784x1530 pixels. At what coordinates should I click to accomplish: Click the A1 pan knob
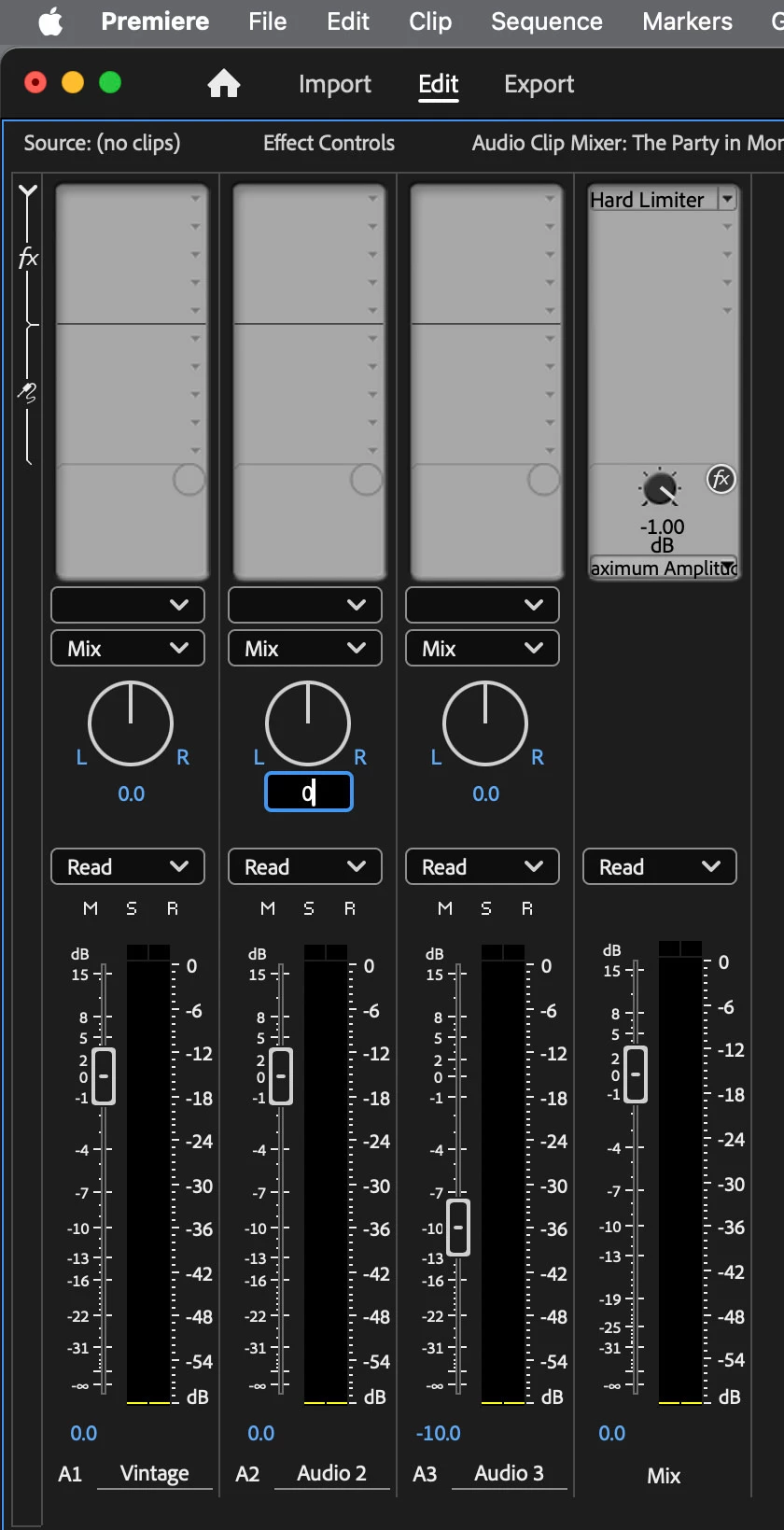coord(131,723)
